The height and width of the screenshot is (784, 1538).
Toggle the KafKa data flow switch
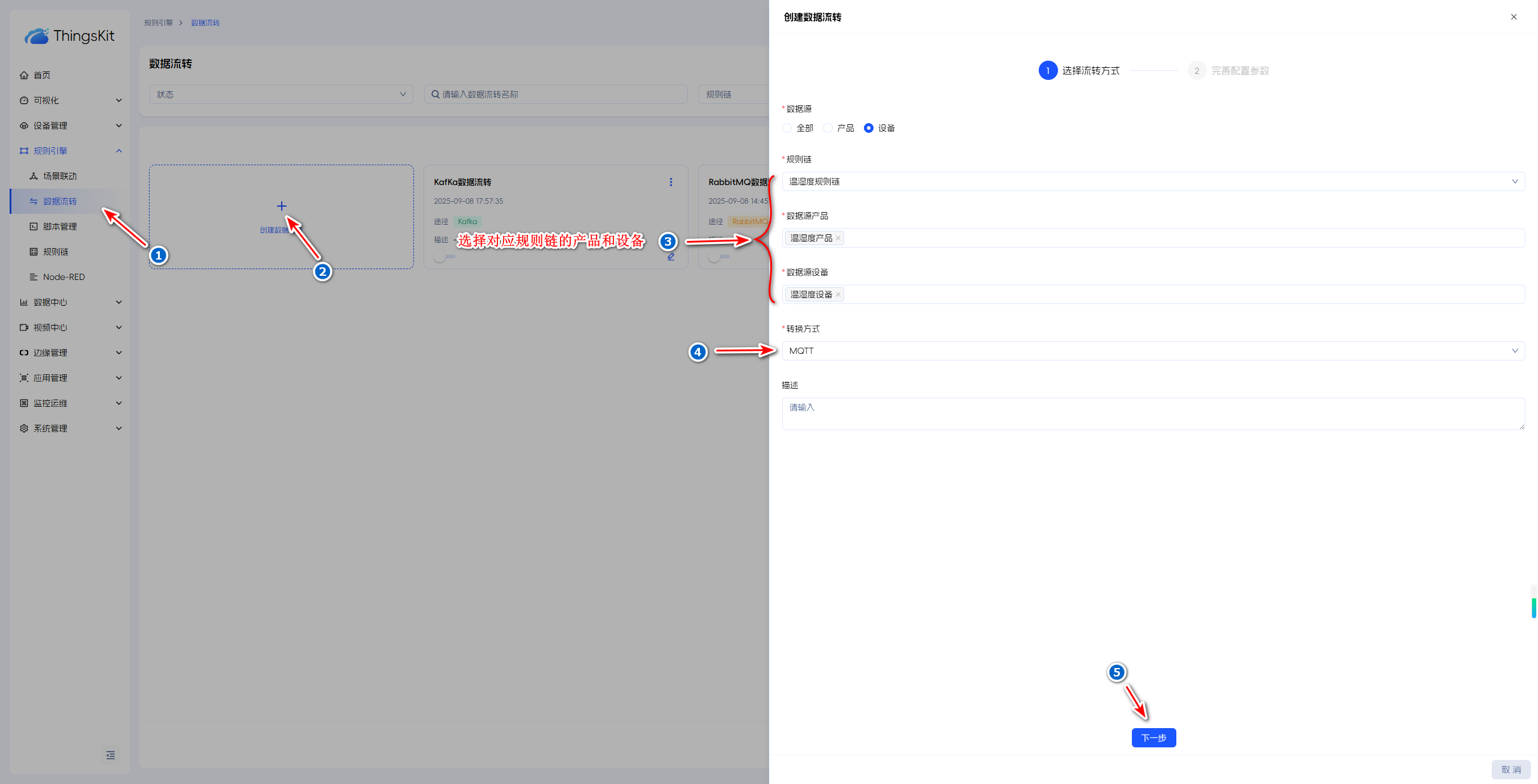[444, 257]
